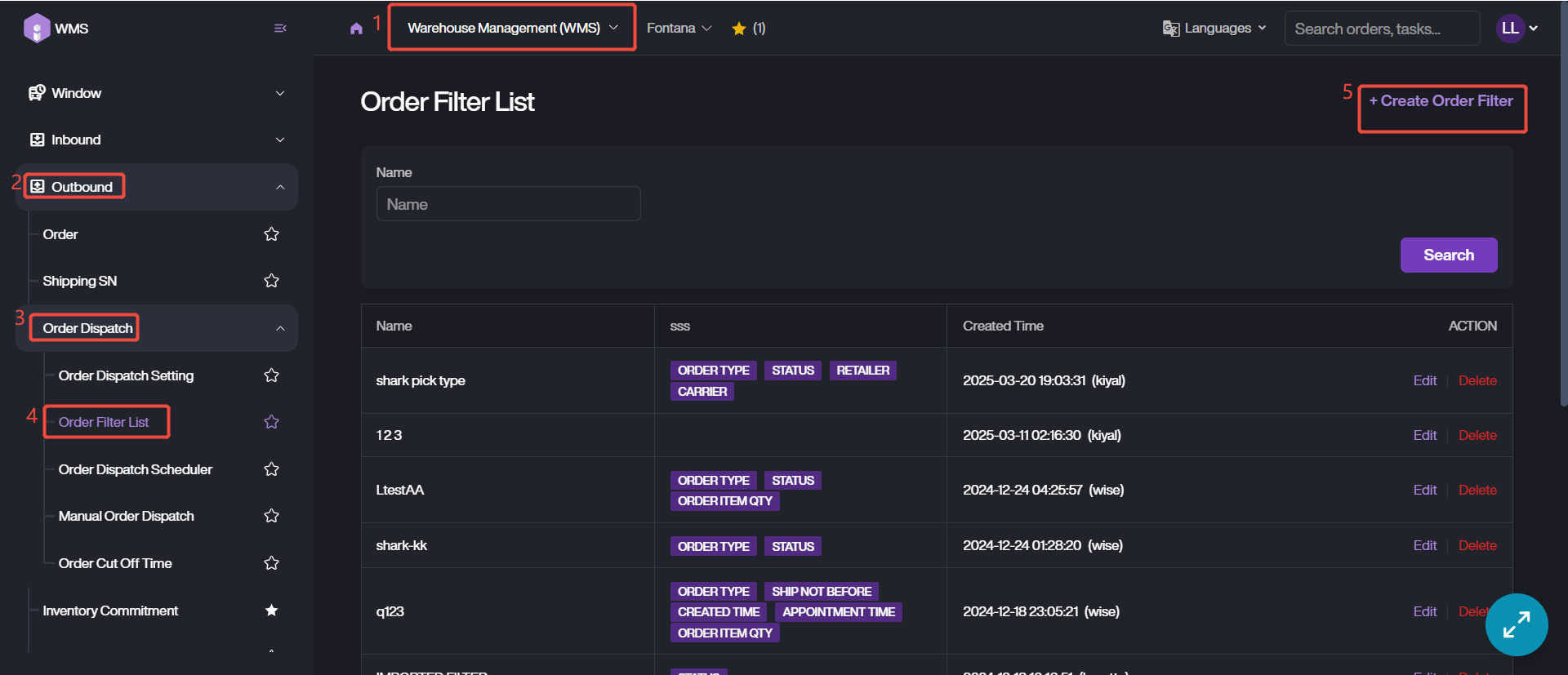Click SHIP NOT BEFORE tag in q123 row

[822, 592]
